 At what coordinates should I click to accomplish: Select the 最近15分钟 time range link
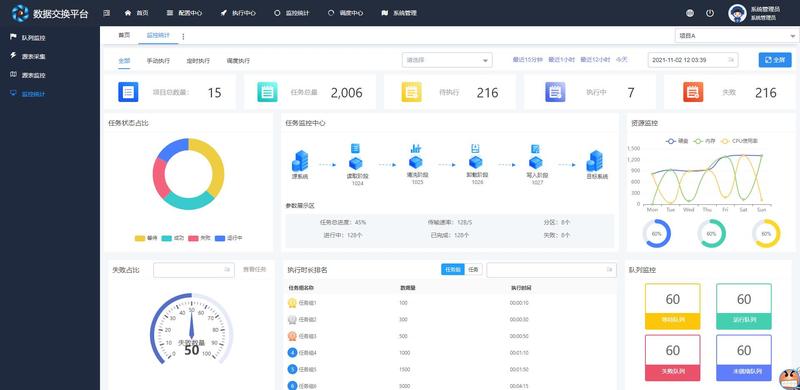point(528,60)
